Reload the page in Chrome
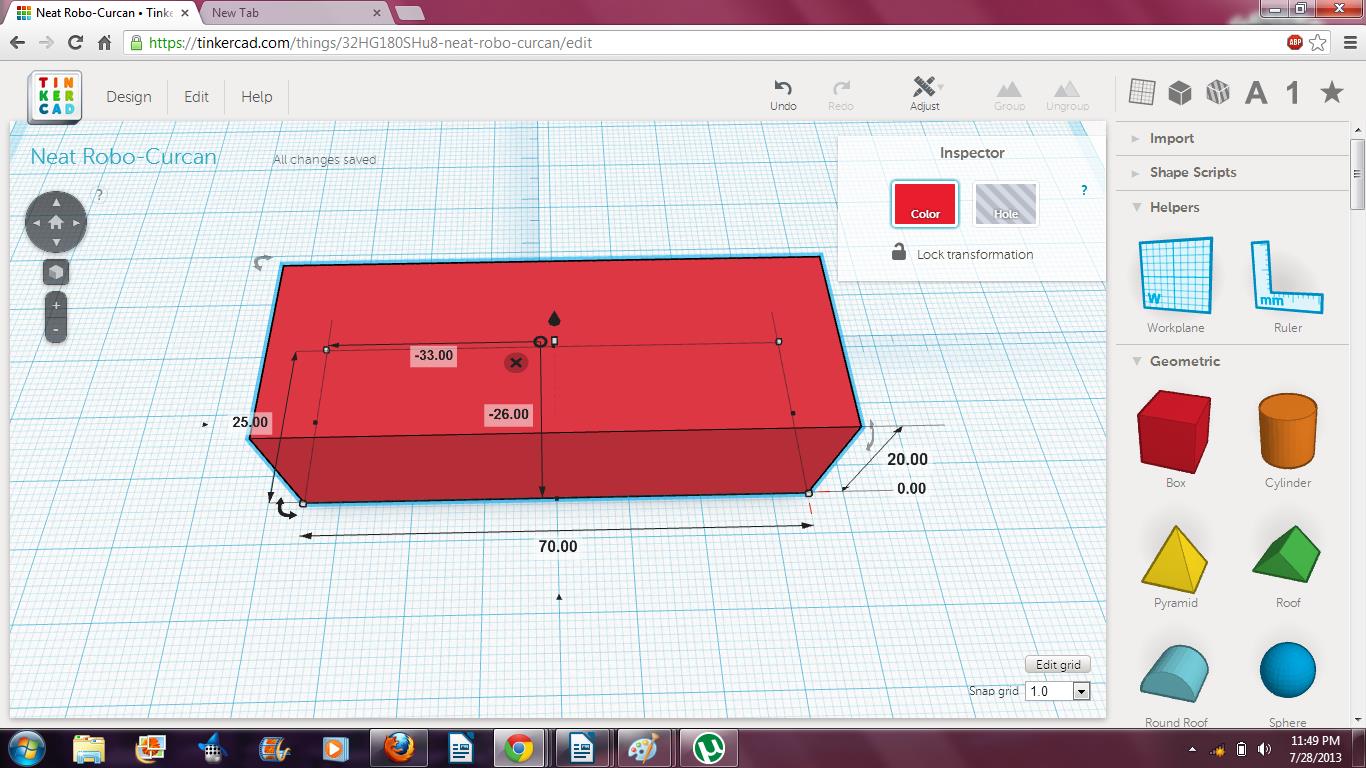 pyautogui.click(x=75, y=43)
